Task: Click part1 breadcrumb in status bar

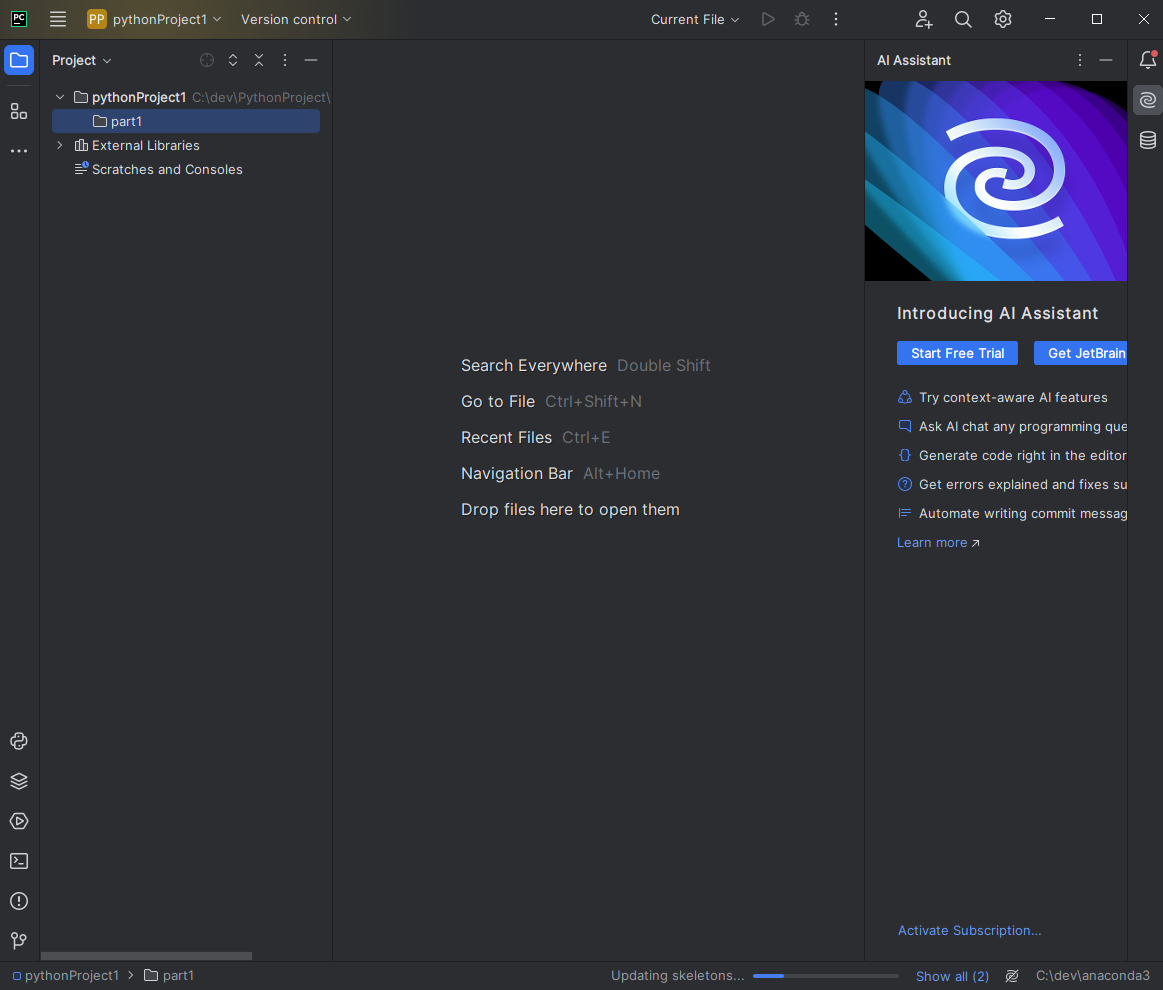Action: [x=169, y=976]
